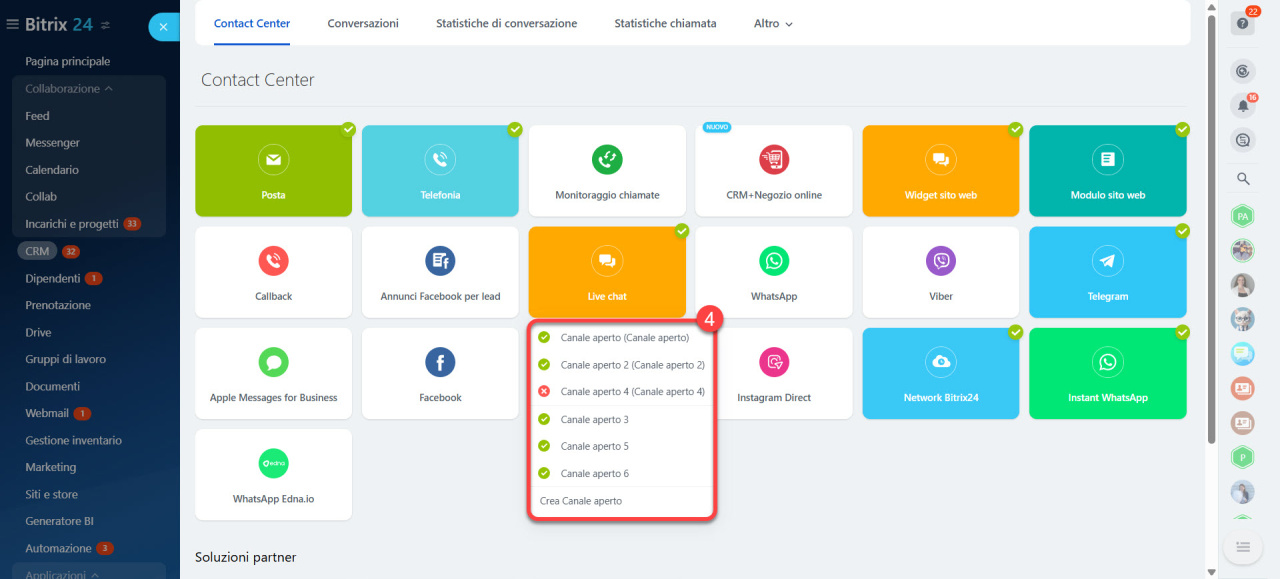
Task: Open Pagina principale in sidebar
Action: 68,61
